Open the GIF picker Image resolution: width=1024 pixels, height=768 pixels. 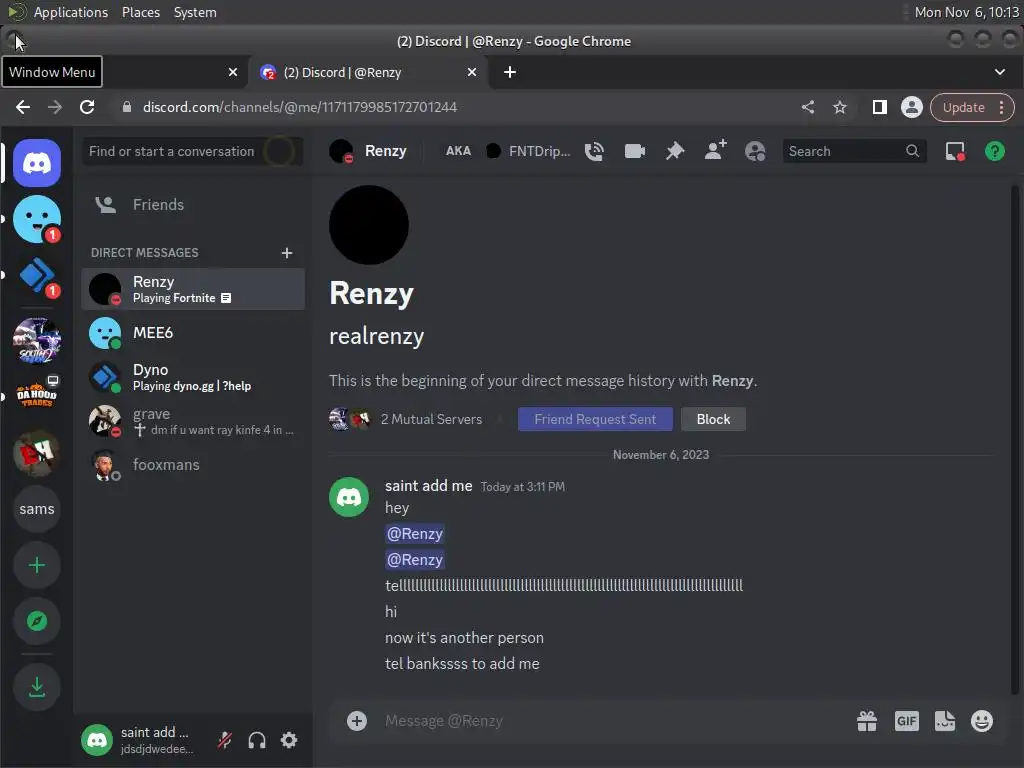tap(906, 721)
